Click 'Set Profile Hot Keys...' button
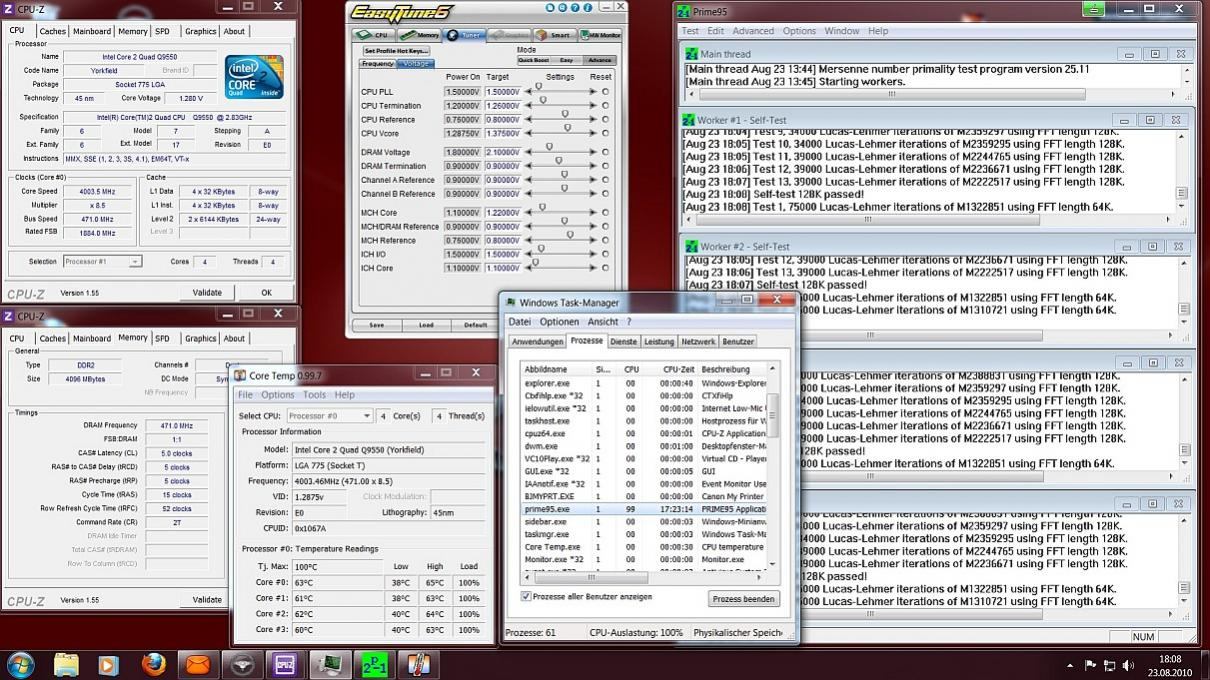1210x680 pixels. (x=396, y=50)
